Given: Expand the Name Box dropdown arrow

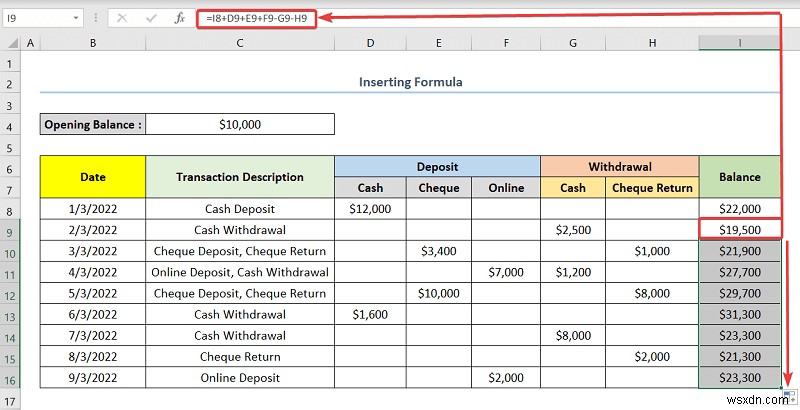Looking at the screenshot, I should tap(76, 18).
